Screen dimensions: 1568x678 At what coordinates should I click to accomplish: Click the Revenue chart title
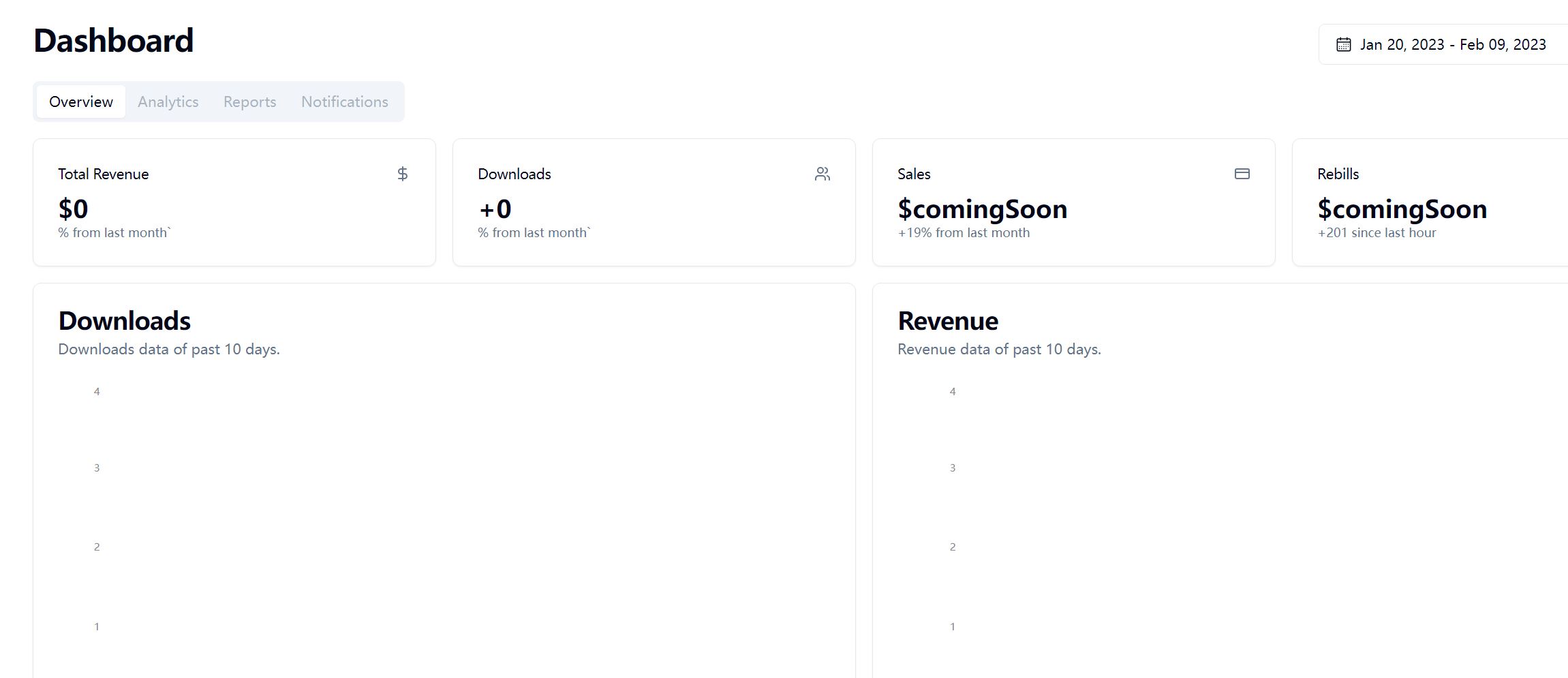[x=948, y=320]
